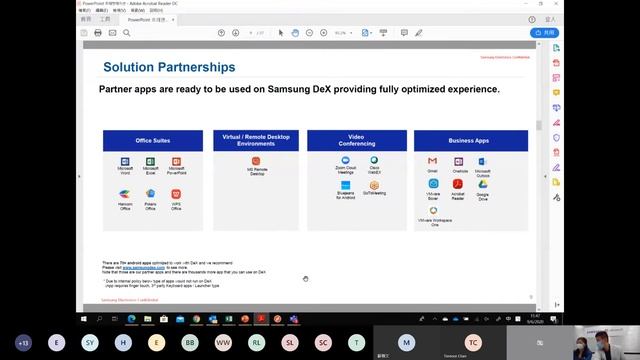Go to next page arrow icon

click(x=236, y=33)
